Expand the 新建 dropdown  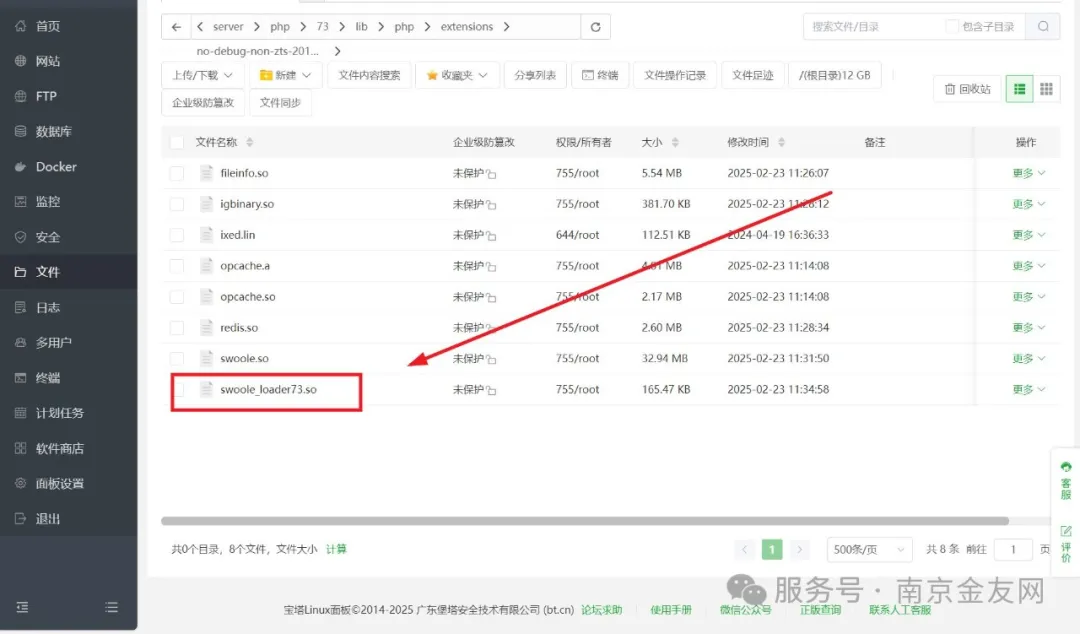tap(285, 75)
